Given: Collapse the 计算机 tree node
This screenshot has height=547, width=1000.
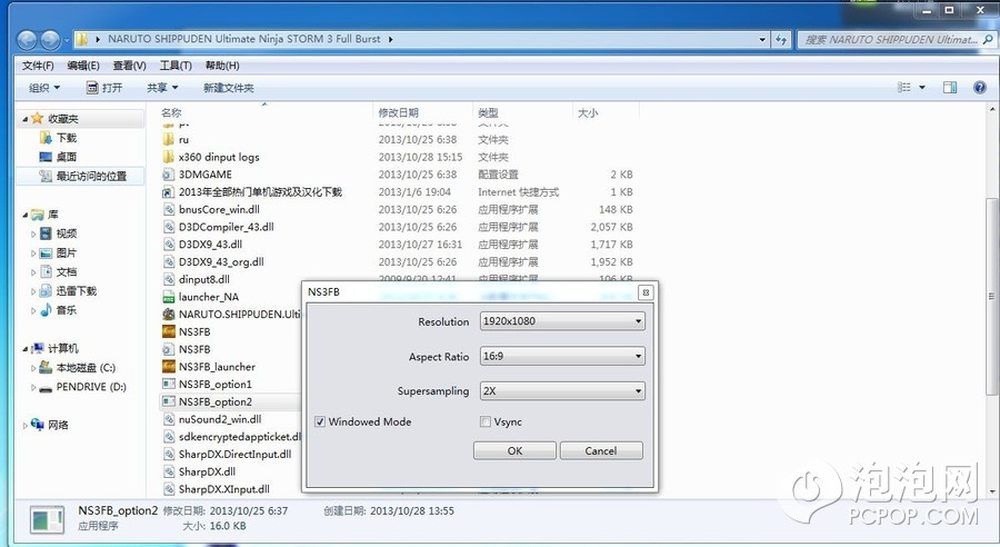Looking at the screenshot, I should 25,349.
